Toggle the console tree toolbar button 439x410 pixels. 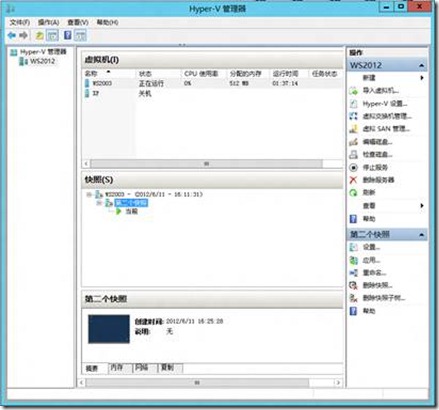(52, 35)
